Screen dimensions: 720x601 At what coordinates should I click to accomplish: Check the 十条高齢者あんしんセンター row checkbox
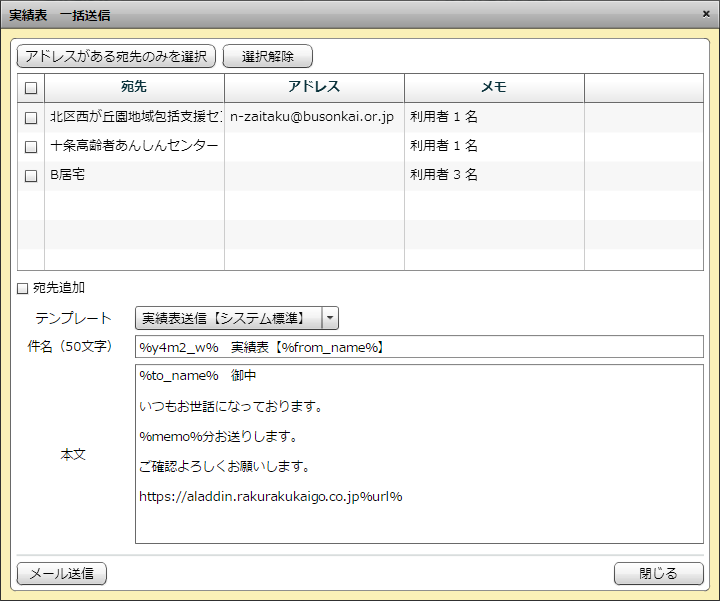click(x=31, y=146)
